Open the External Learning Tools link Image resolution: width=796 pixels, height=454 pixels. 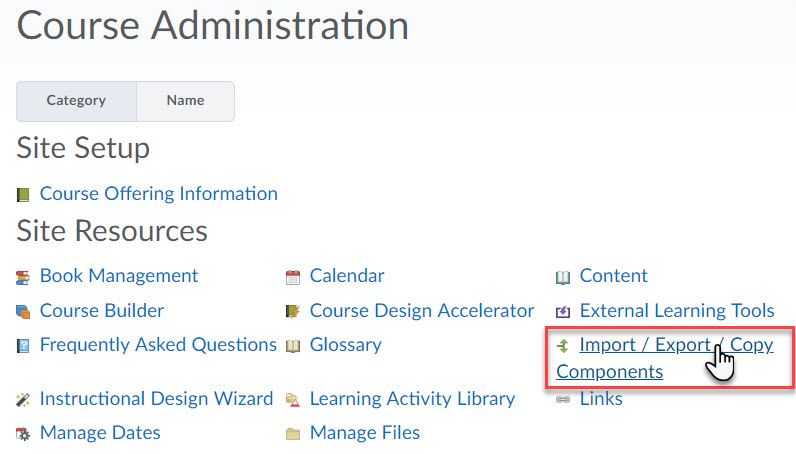(677, 311)
